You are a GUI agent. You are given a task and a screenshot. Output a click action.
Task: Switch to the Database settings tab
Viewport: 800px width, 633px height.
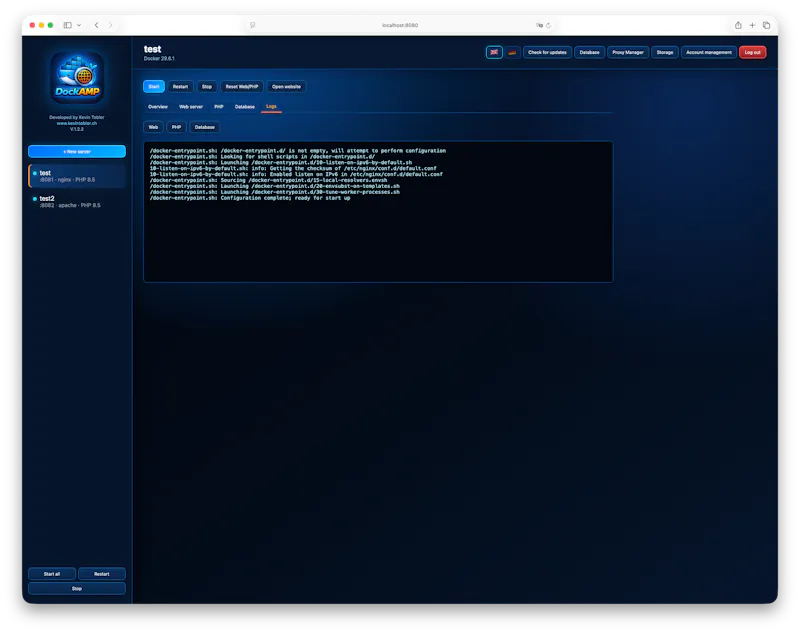click(x=244, y=107)
